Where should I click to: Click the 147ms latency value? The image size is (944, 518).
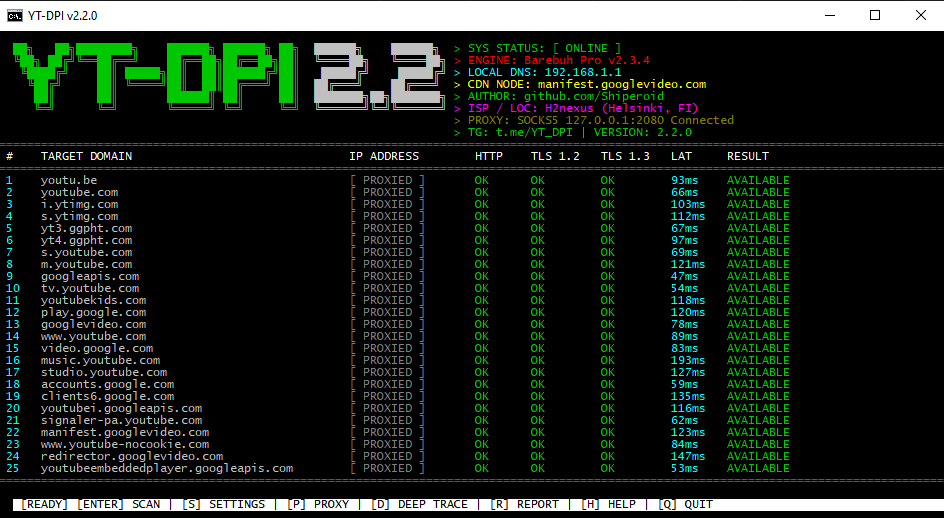688,457
